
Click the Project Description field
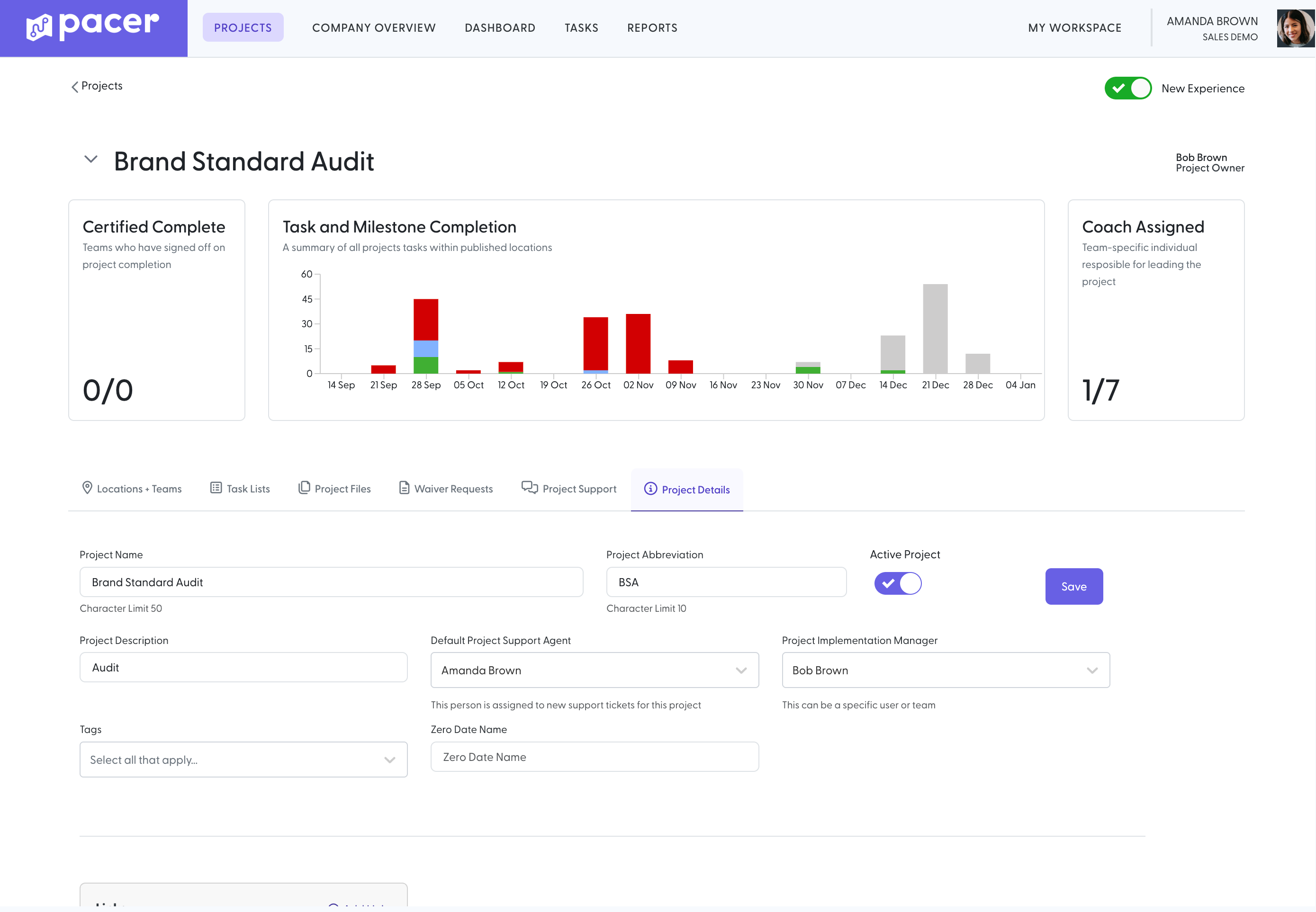(x=243, y=667)
